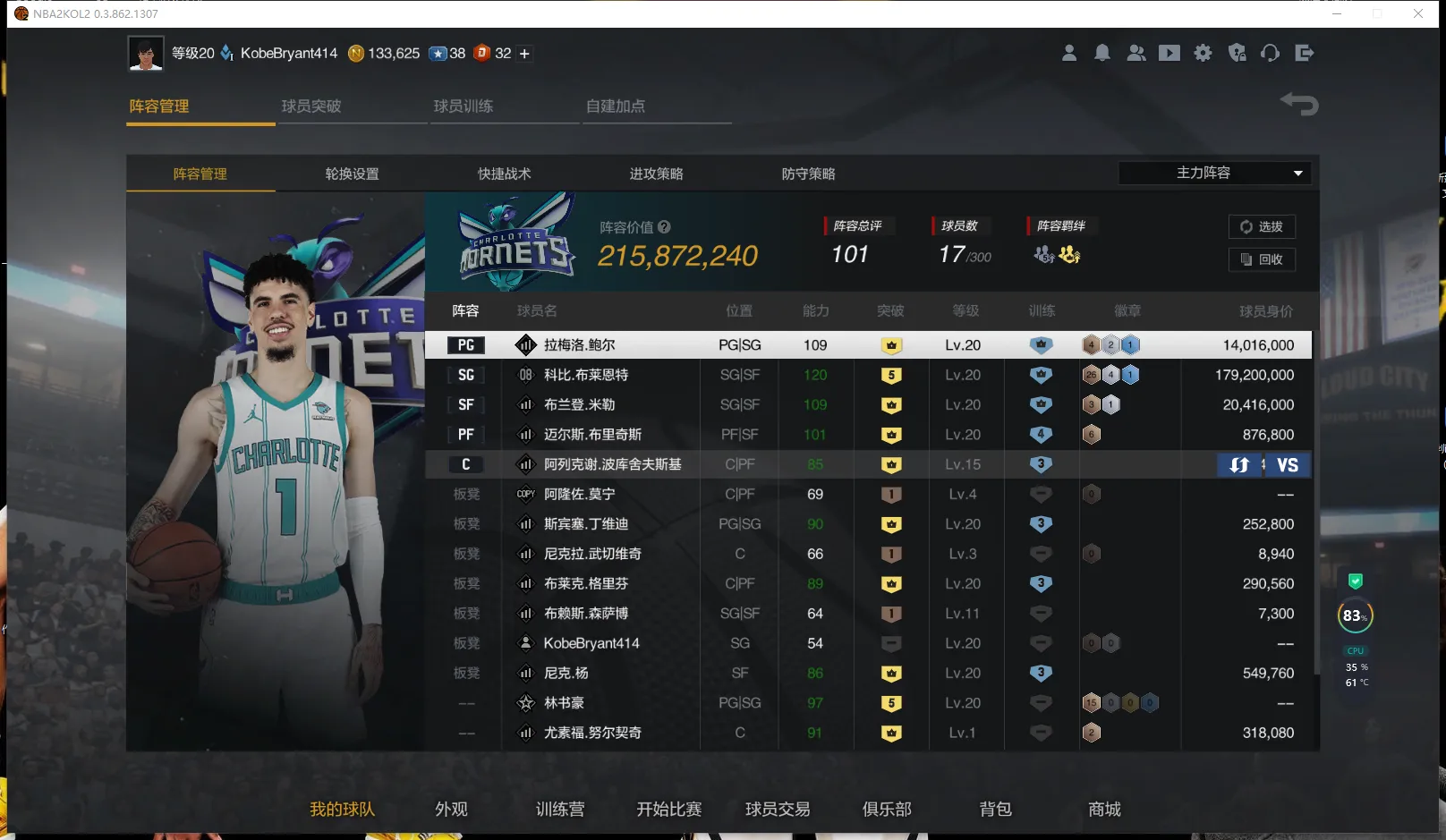
Task: Open the friends list icon
Action: click(1136, 54)
